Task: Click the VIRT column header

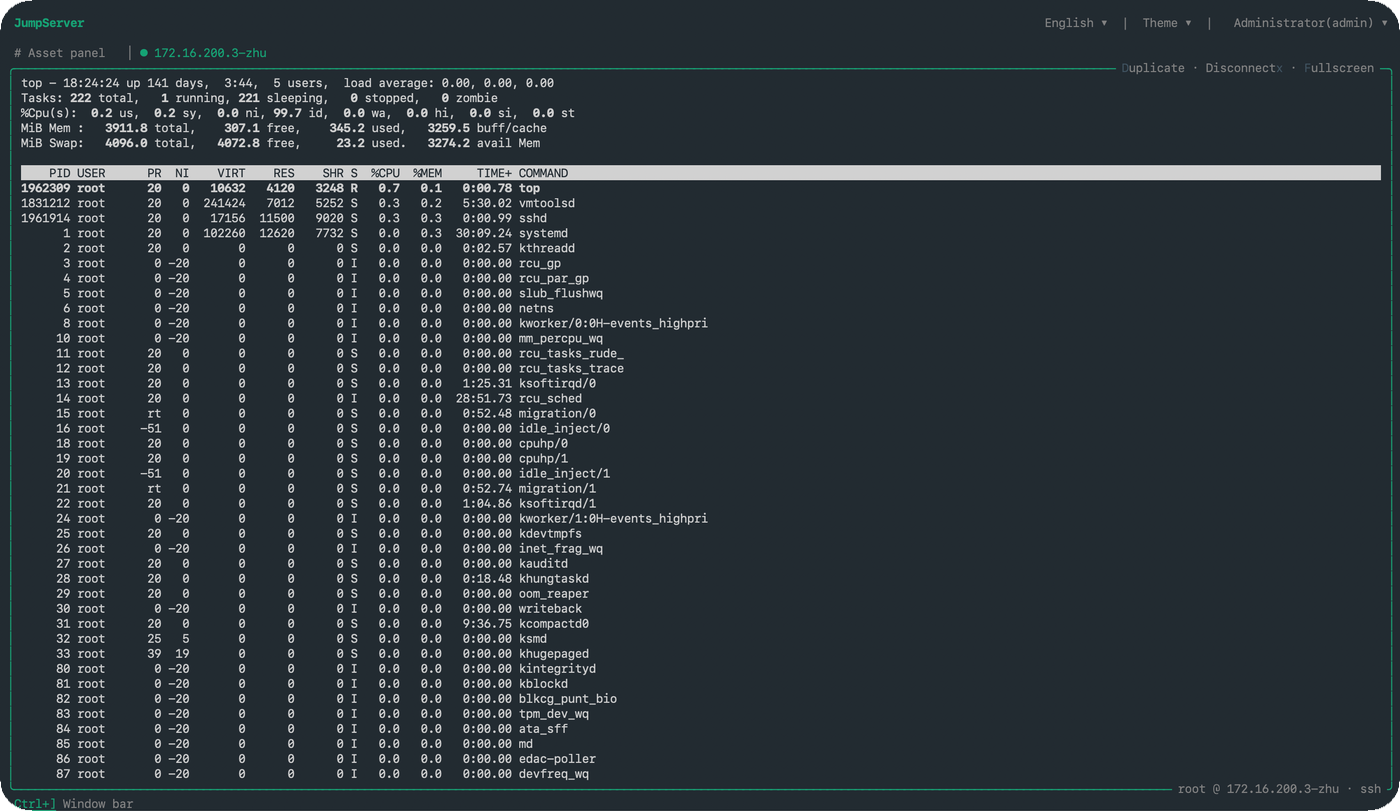Action: pyautogui.click(x=231, y=173)
